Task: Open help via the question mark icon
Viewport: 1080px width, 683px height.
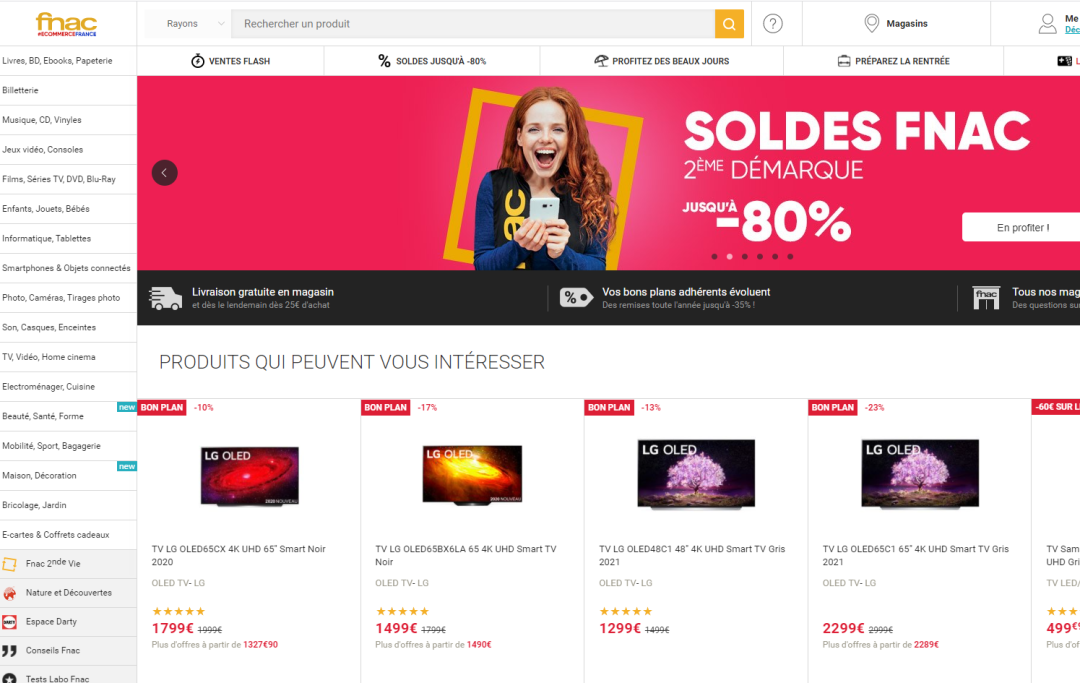Action: pyautogui.click(x=773, y=24)
